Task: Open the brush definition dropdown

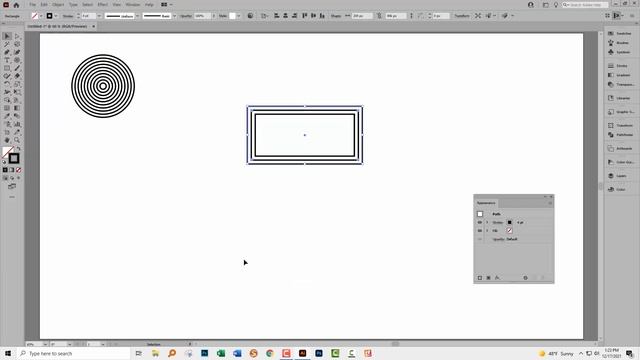Action: [x=174, y=16]
